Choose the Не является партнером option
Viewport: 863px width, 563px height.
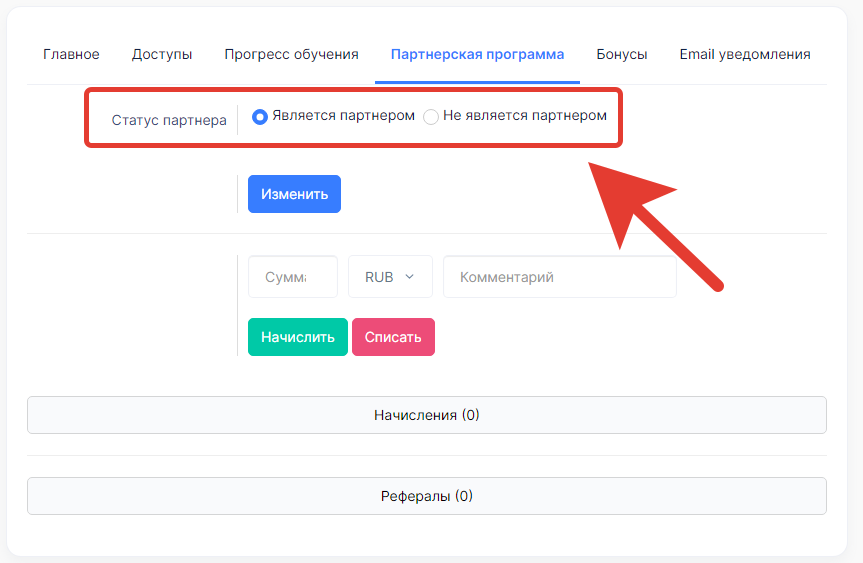[x=430, y=117]
